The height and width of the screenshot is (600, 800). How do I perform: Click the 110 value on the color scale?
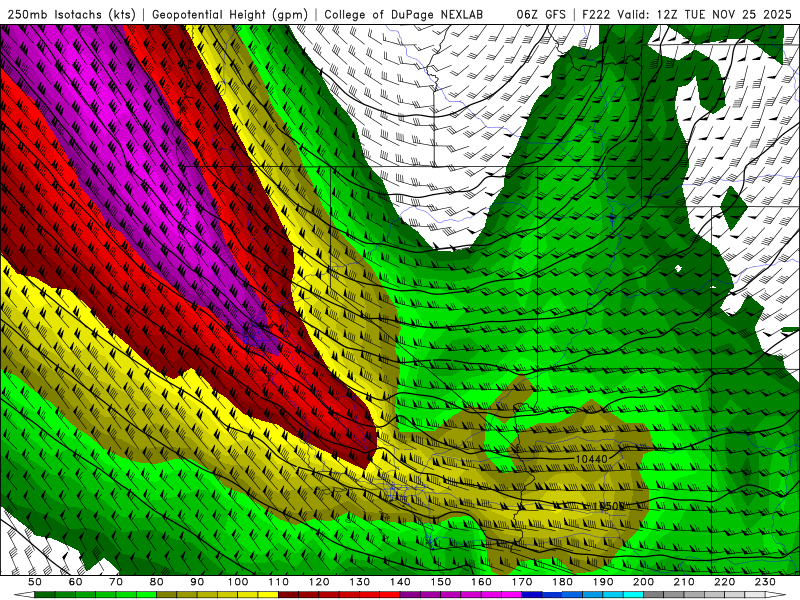click(x=279, y=582)
